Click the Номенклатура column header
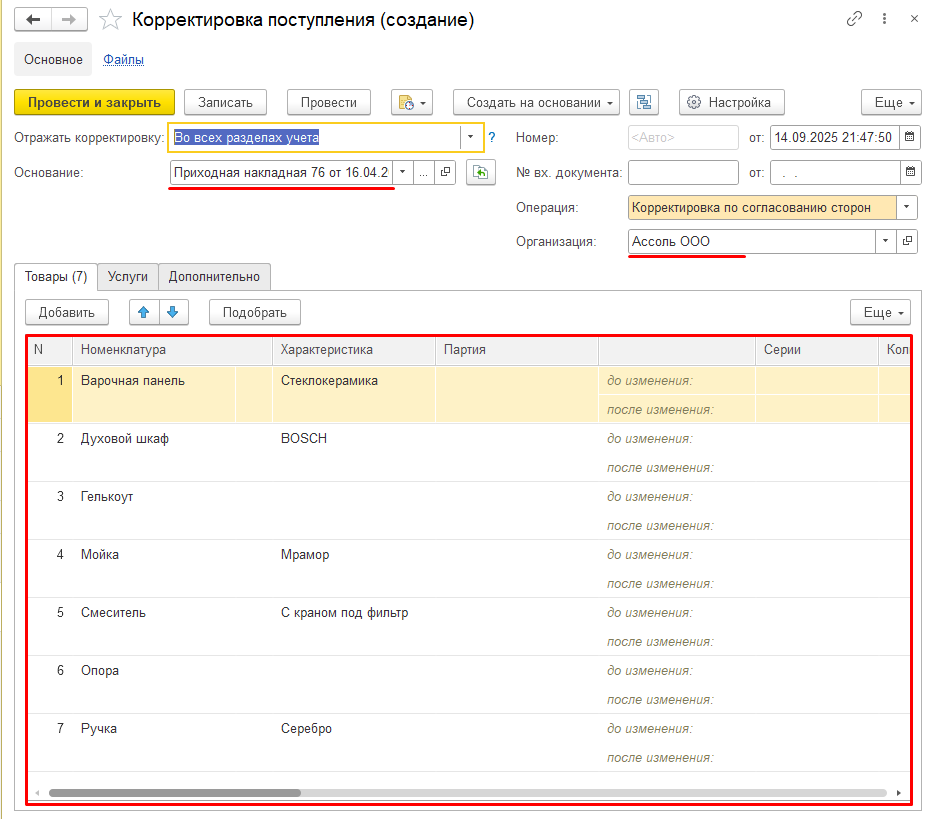 tap(172, 350)
